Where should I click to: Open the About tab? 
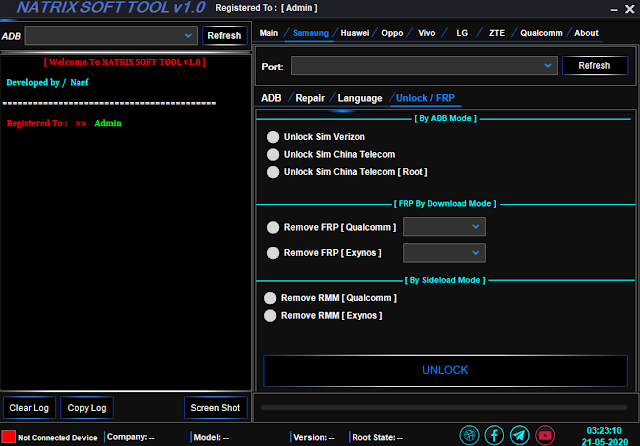[586, 33]
